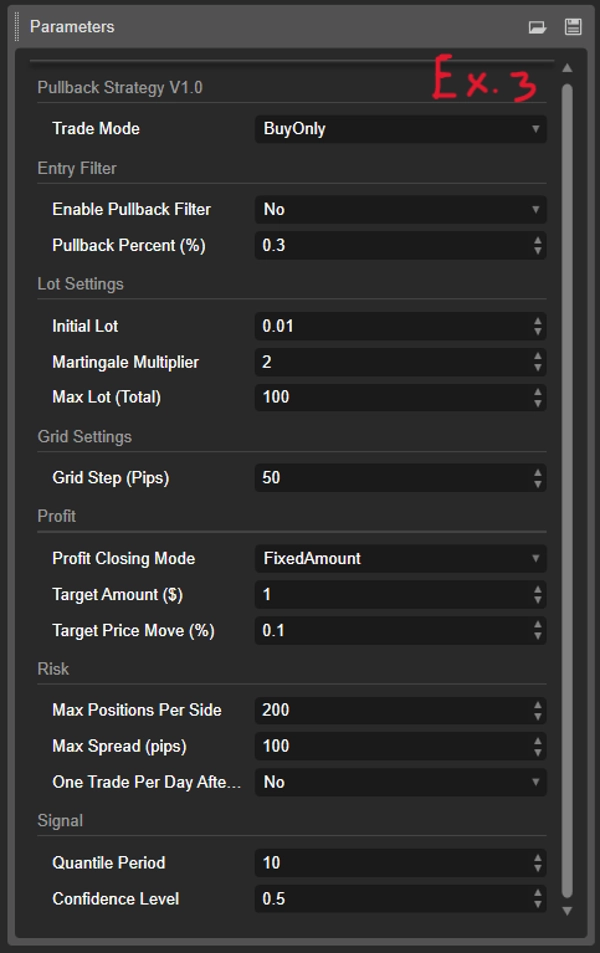Click the scrollbar down arrow
The width and height of the screenshot is (600, 953).
point(566,911)
